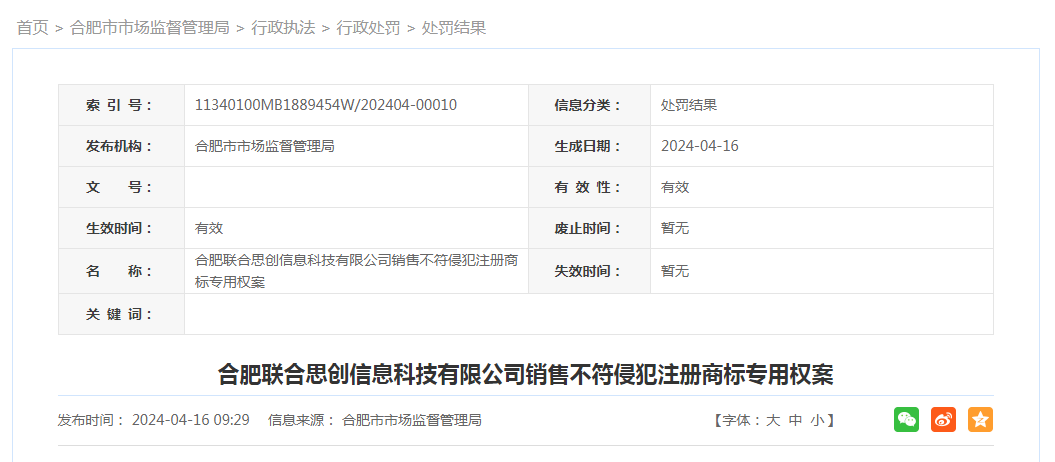Click the bold article headline 合肥联合思创信息科技有限公司
This screenshot has height=462, width=1055.
[525, 374]
